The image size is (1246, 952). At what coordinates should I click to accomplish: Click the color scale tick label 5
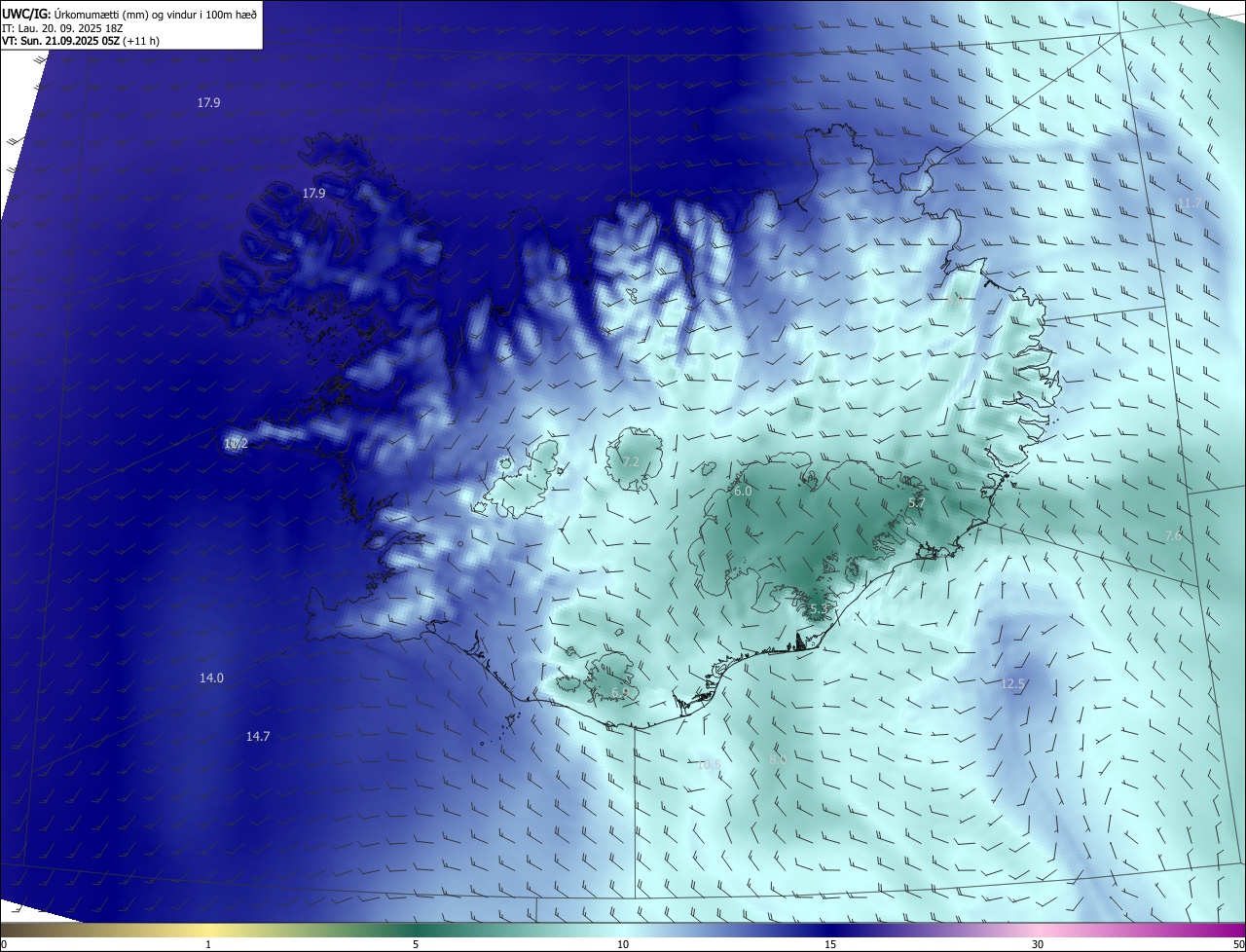(x=416, y=944)
